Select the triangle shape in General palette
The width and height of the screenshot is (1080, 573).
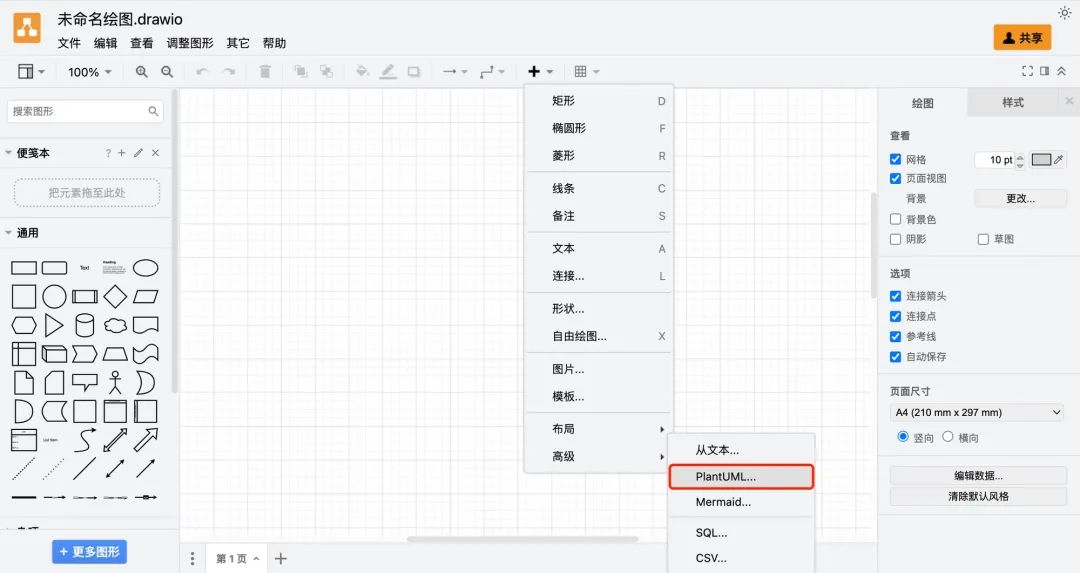click(54, 325)
